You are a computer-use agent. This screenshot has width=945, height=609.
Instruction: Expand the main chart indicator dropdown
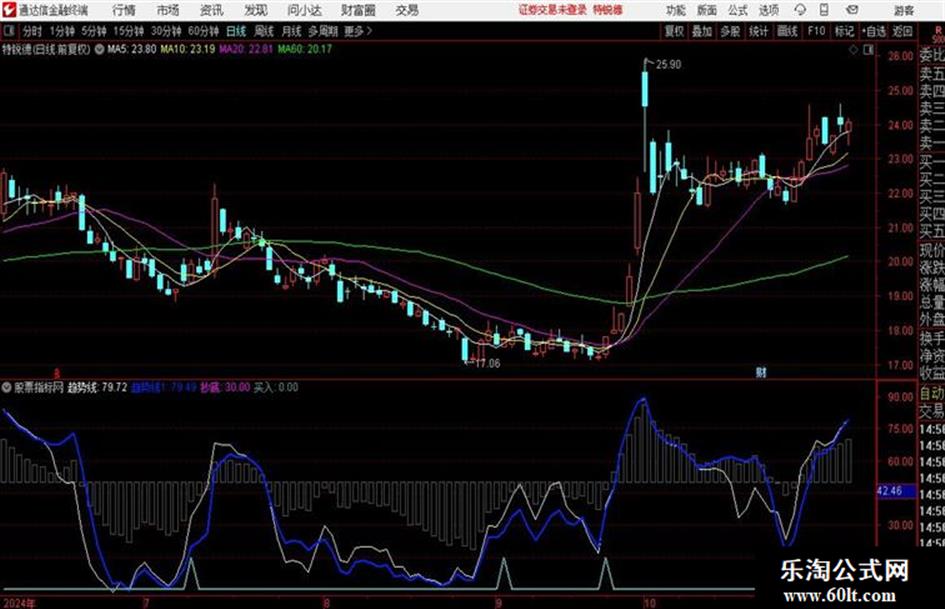click(99, 49)
